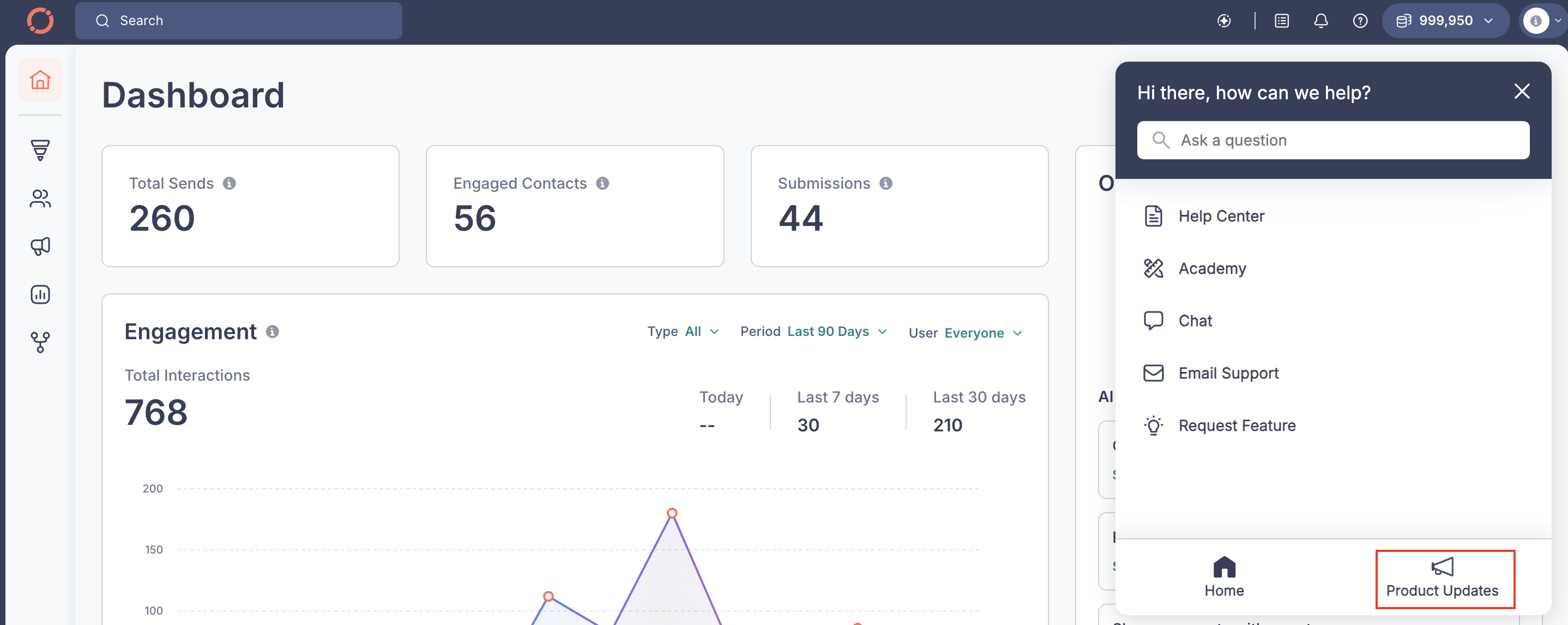Viewport: 1568px width, 625px height.
Task: Open the notifications bell
Action: tap(1321, 21)
